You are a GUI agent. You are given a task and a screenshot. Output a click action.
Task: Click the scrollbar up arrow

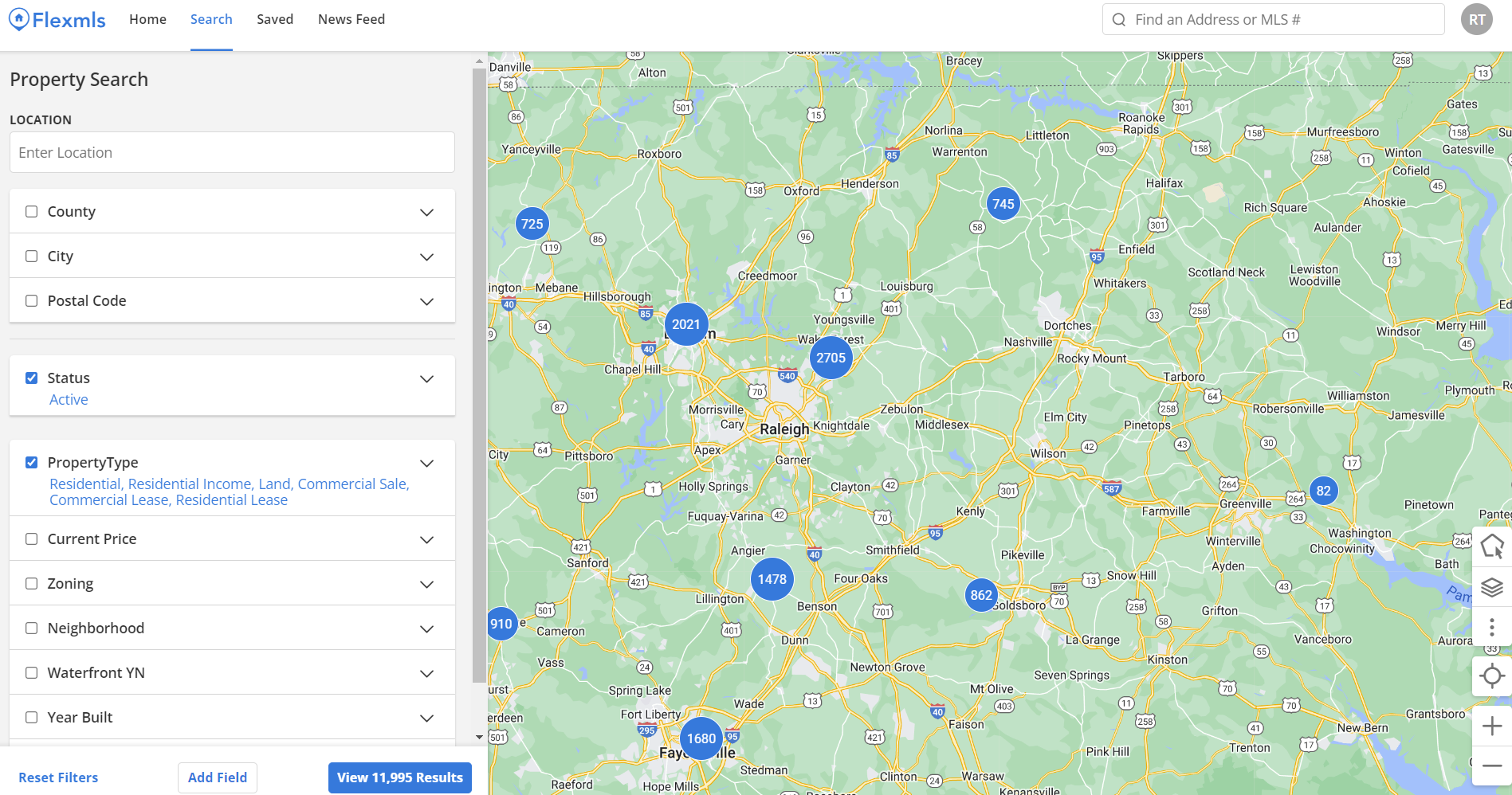[479, 61]
